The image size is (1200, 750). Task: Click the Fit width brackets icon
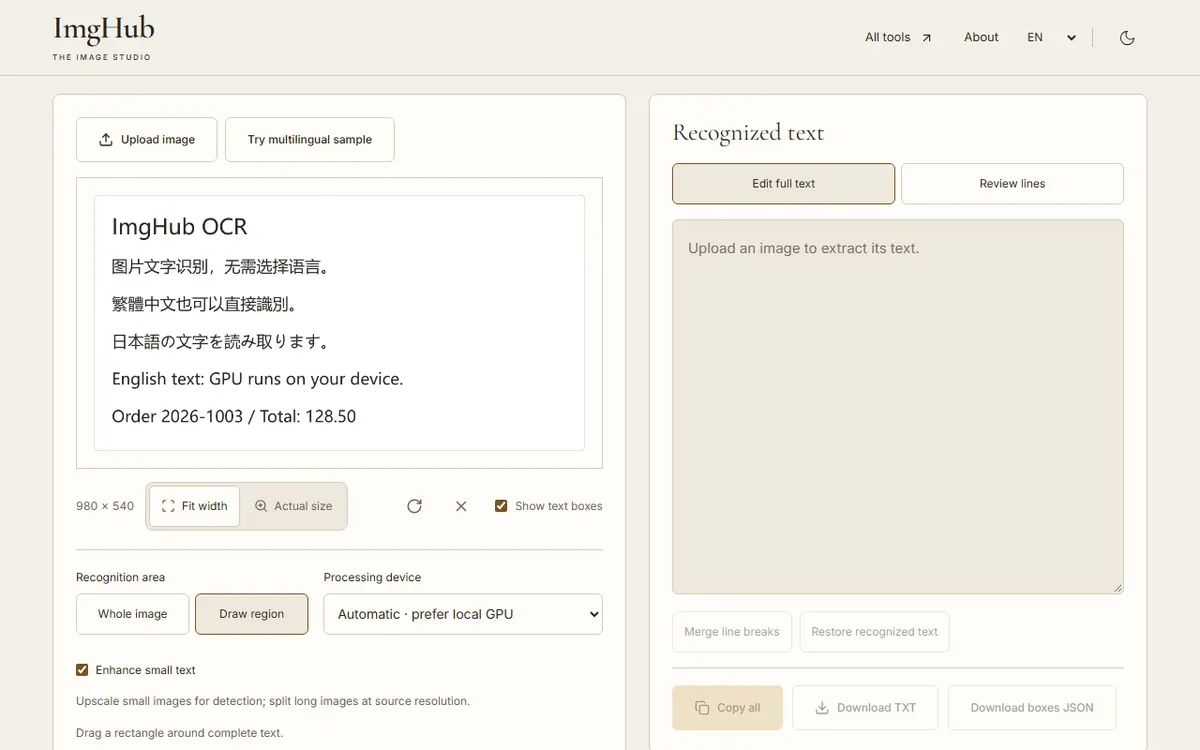168,506
